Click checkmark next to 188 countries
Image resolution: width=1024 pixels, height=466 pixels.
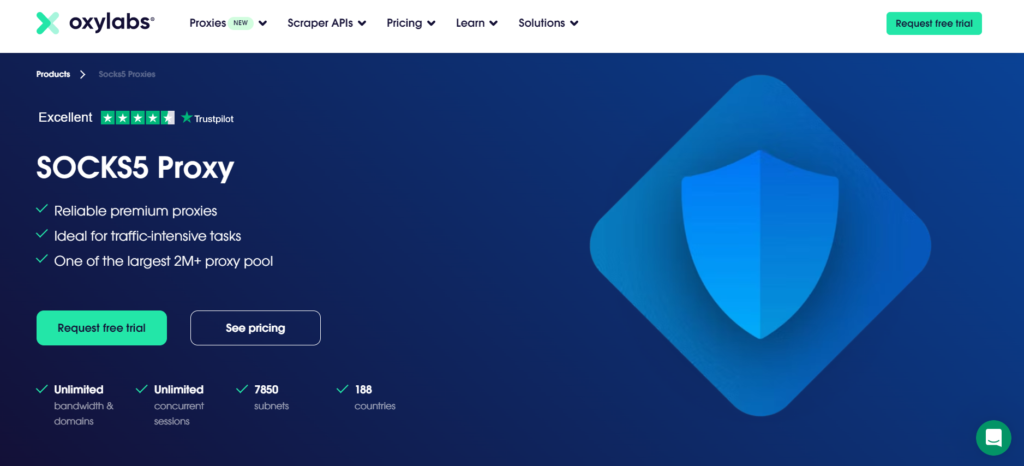342,389
